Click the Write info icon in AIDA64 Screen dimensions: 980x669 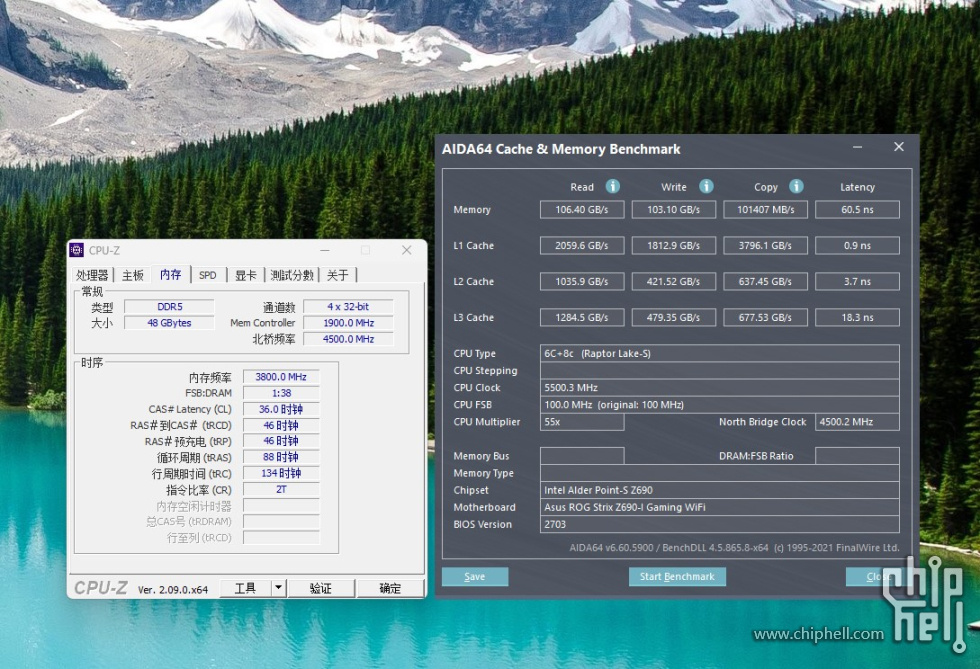tap(706, 186)
